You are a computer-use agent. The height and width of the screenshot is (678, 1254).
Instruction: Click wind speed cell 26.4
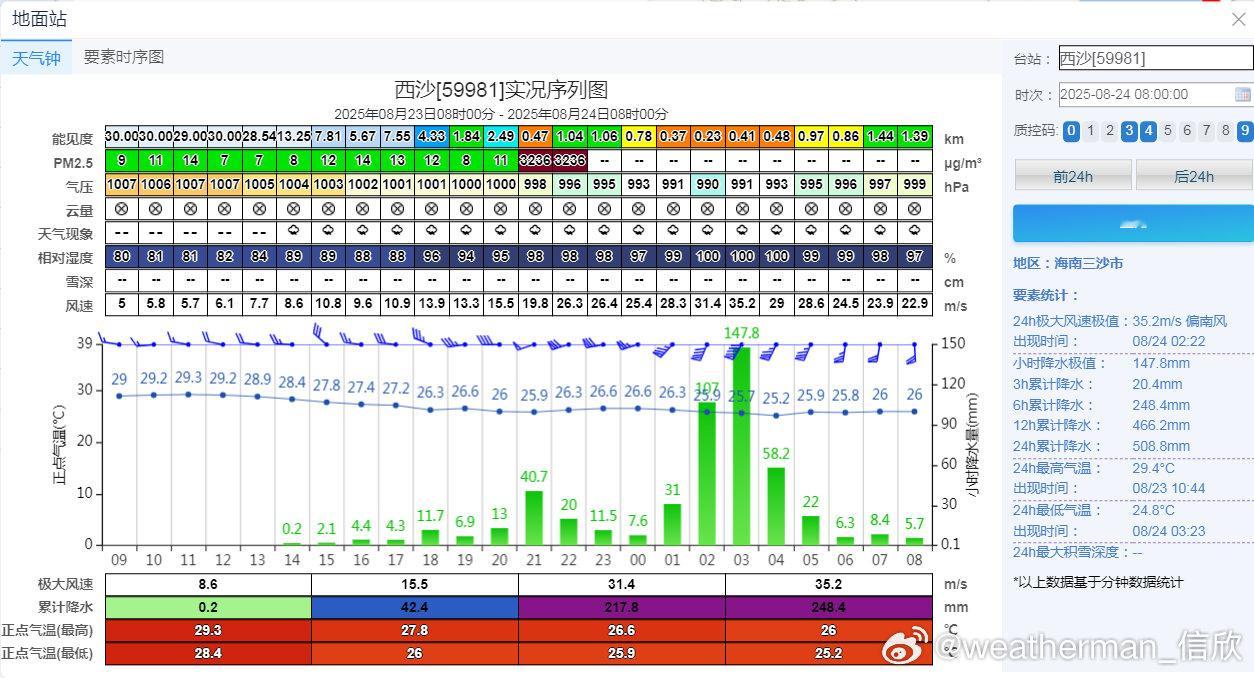tap(604, 304)
